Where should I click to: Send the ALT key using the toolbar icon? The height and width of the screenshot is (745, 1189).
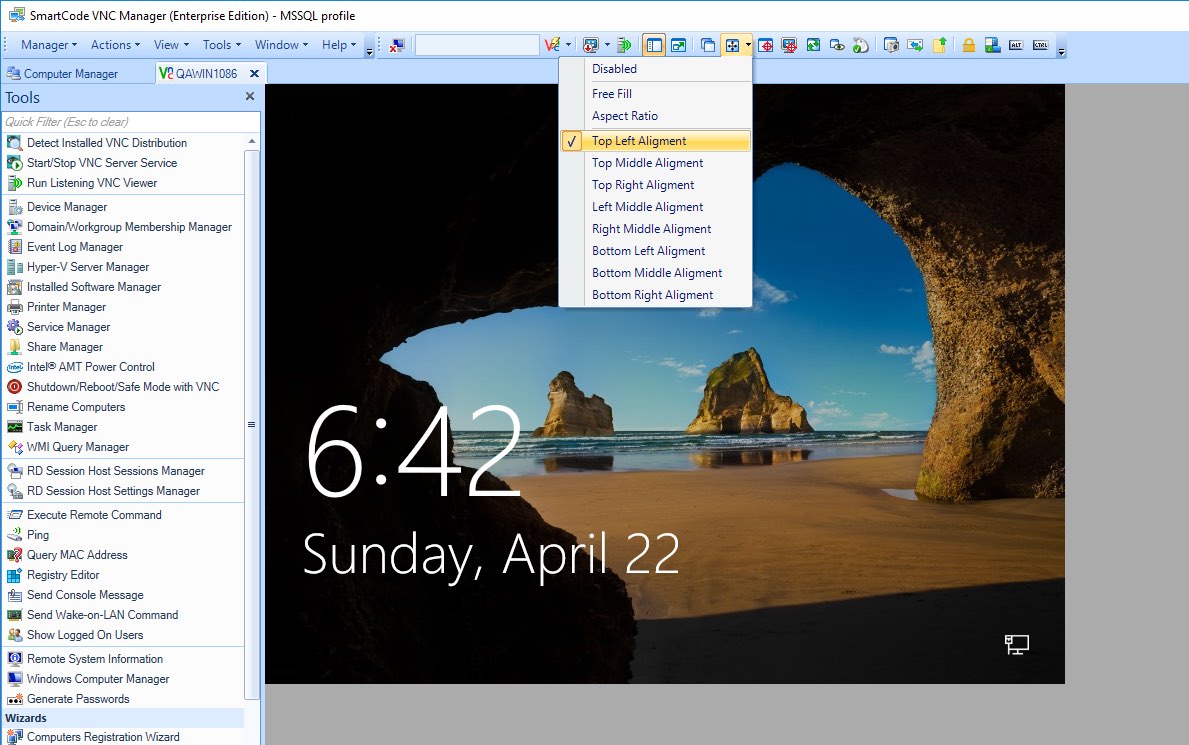point(1018,45)
